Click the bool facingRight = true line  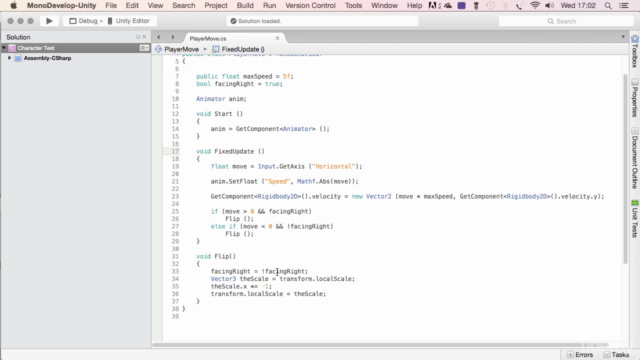[239, 84]
